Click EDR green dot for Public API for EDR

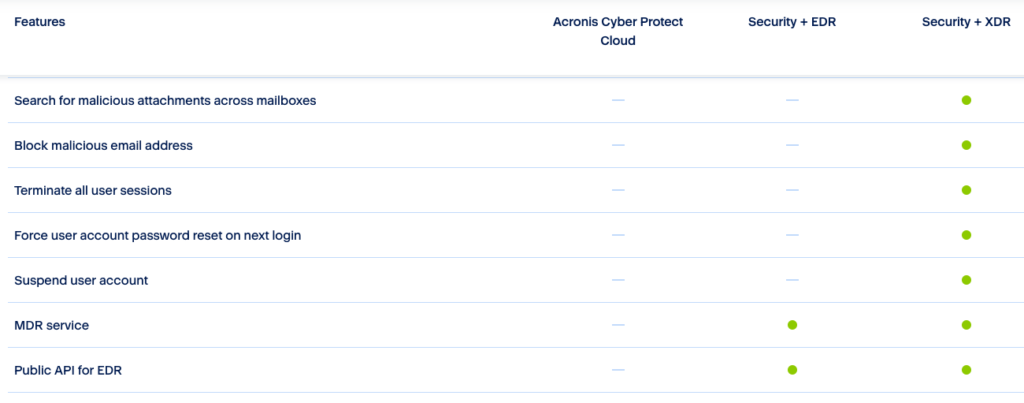[x=792, y=370]
